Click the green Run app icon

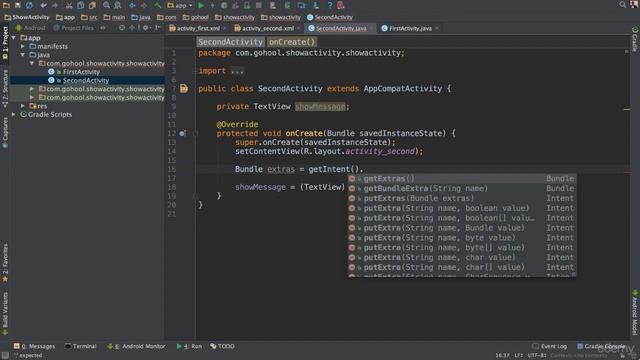tap(201, 5)
